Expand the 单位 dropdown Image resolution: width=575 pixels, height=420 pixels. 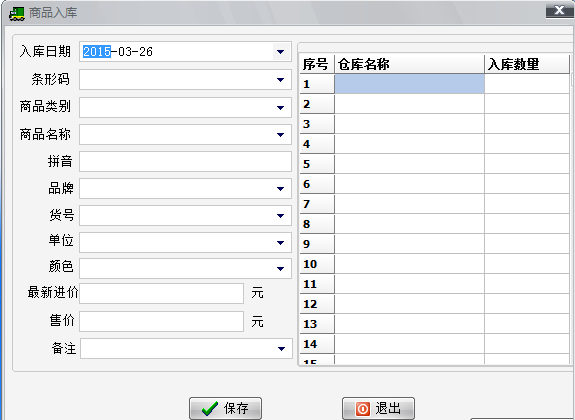281,242
